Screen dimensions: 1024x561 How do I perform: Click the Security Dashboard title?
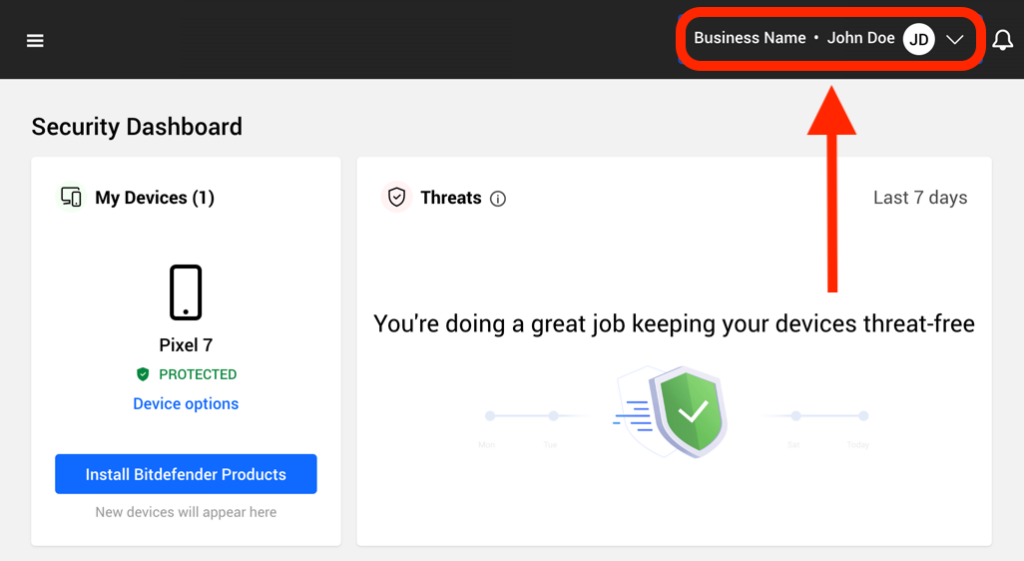(136, 127)
